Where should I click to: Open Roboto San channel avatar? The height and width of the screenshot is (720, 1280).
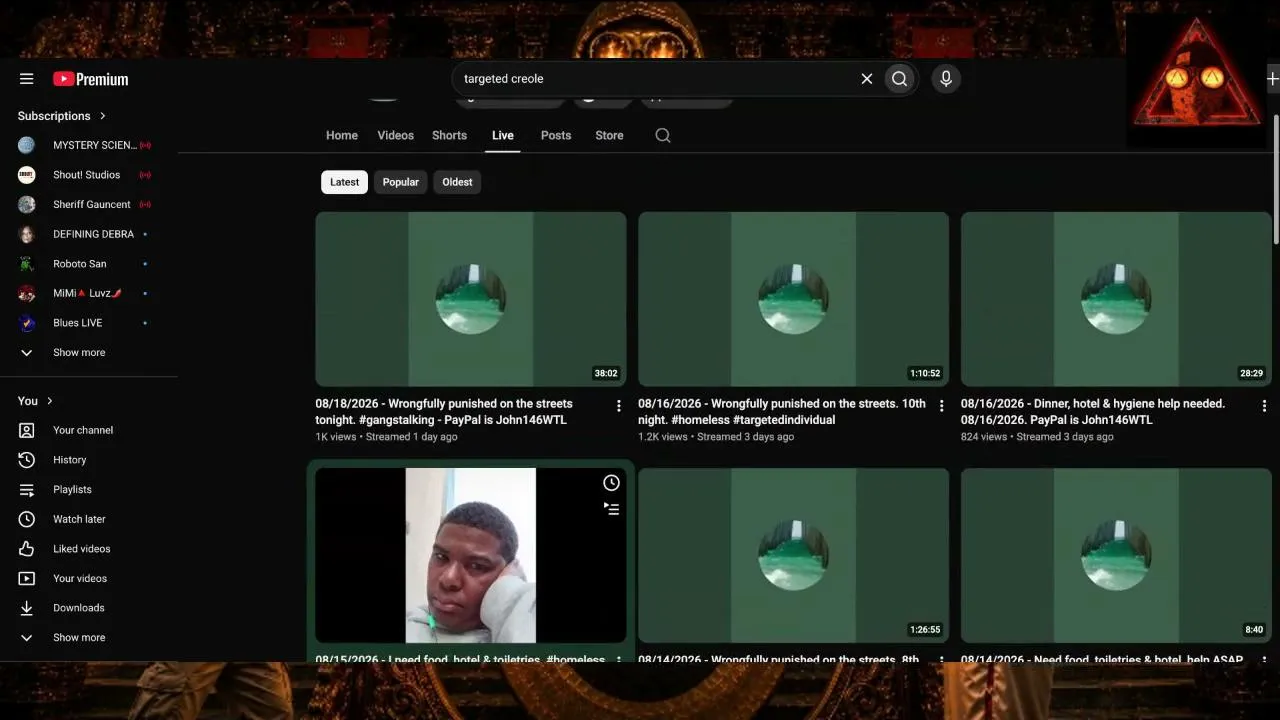point(27,264)
